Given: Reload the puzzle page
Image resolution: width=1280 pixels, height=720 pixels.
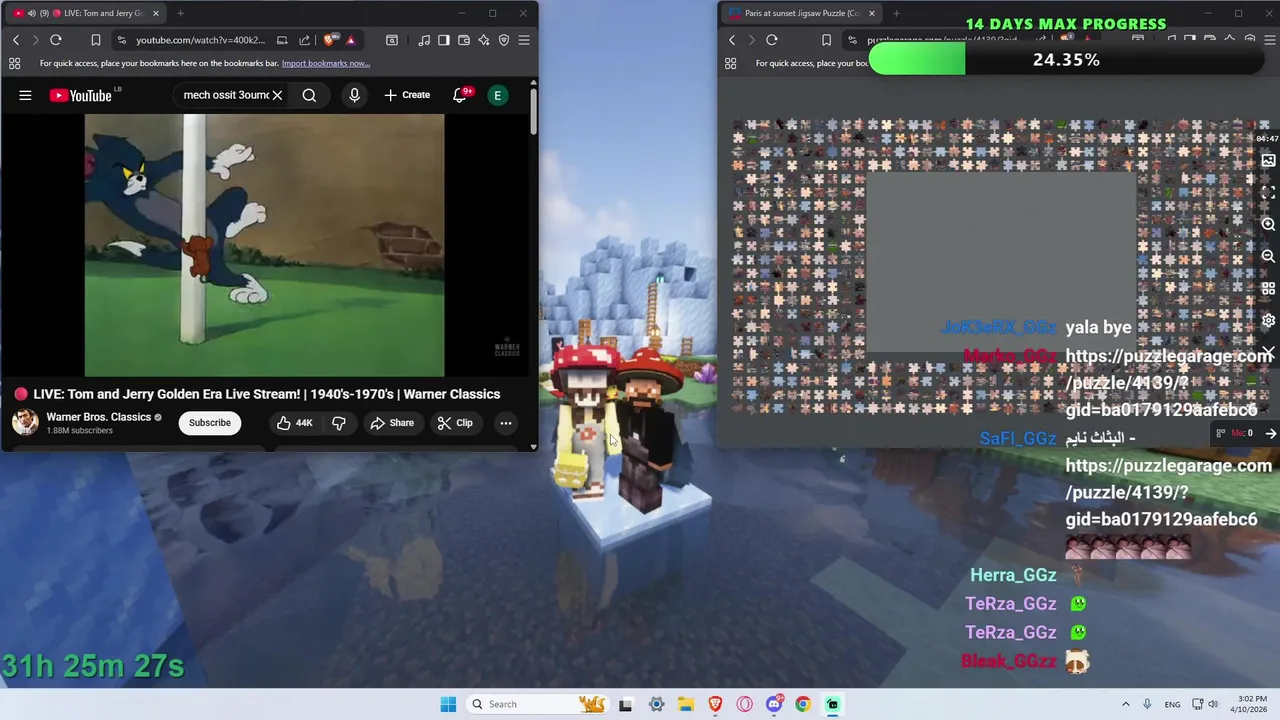Looking at the screenshot, I should tap(772, 40).
